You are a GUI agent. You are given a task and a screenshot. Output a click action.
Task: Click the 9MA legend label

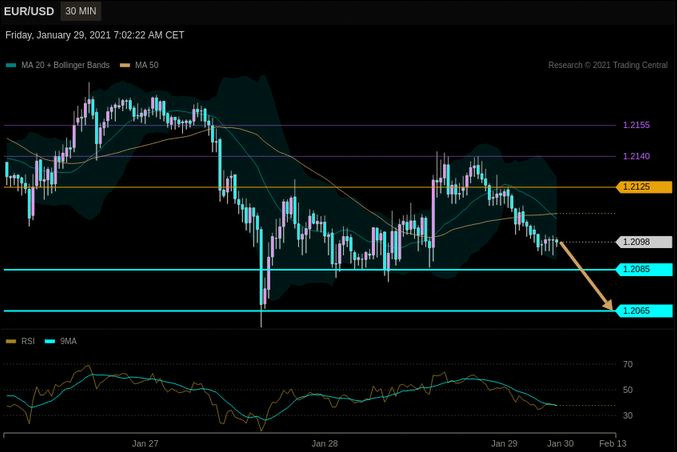68,341
